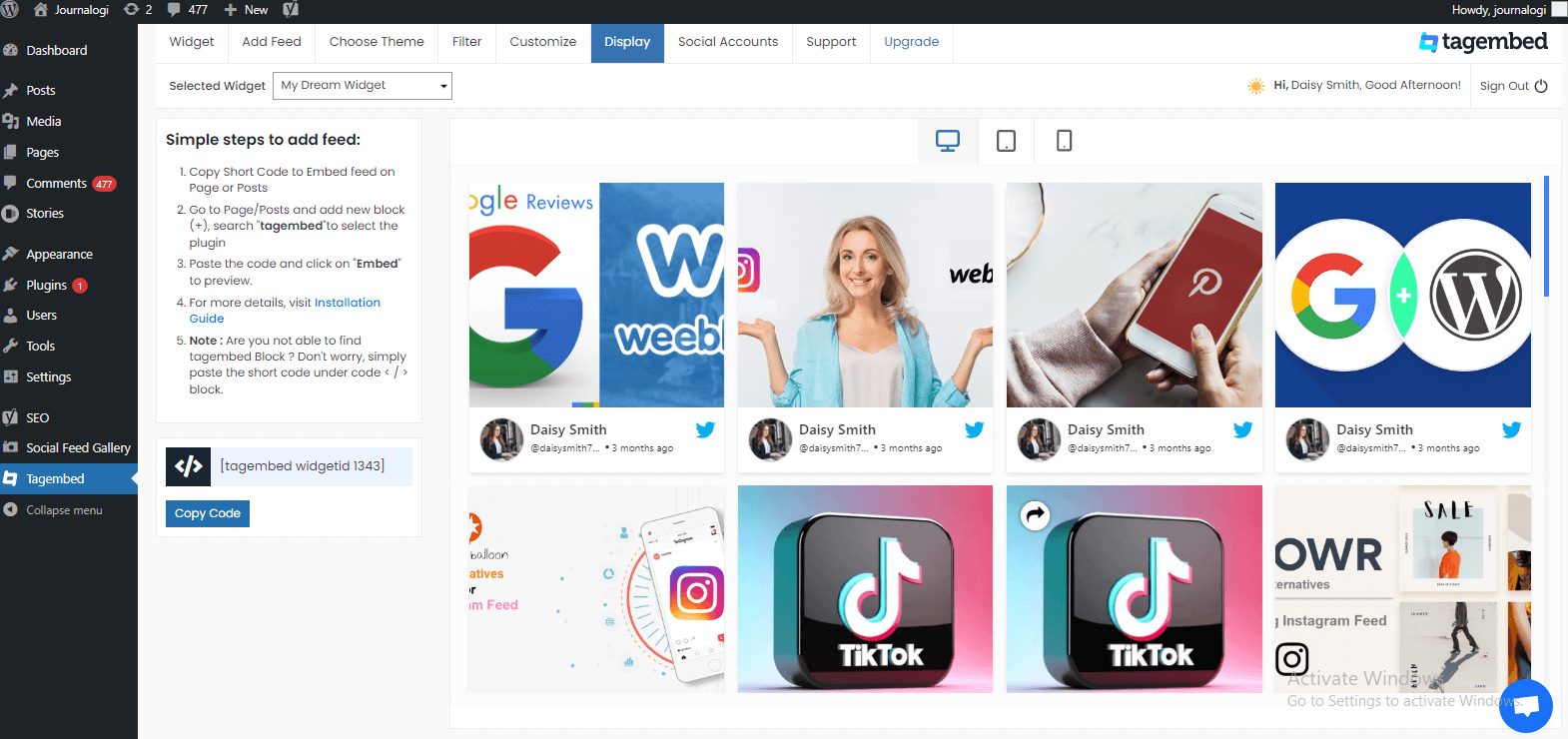
Task: Open the Instagram Feed alternatives post
Action: 1403,589
